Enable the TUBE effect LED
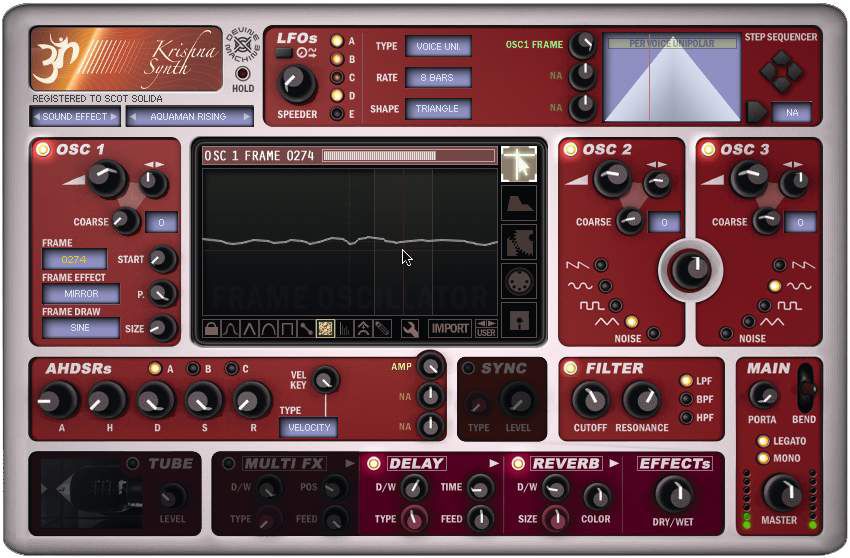This screenshot has height=558, width=850. pyautogui.click(x=132, y=464)
